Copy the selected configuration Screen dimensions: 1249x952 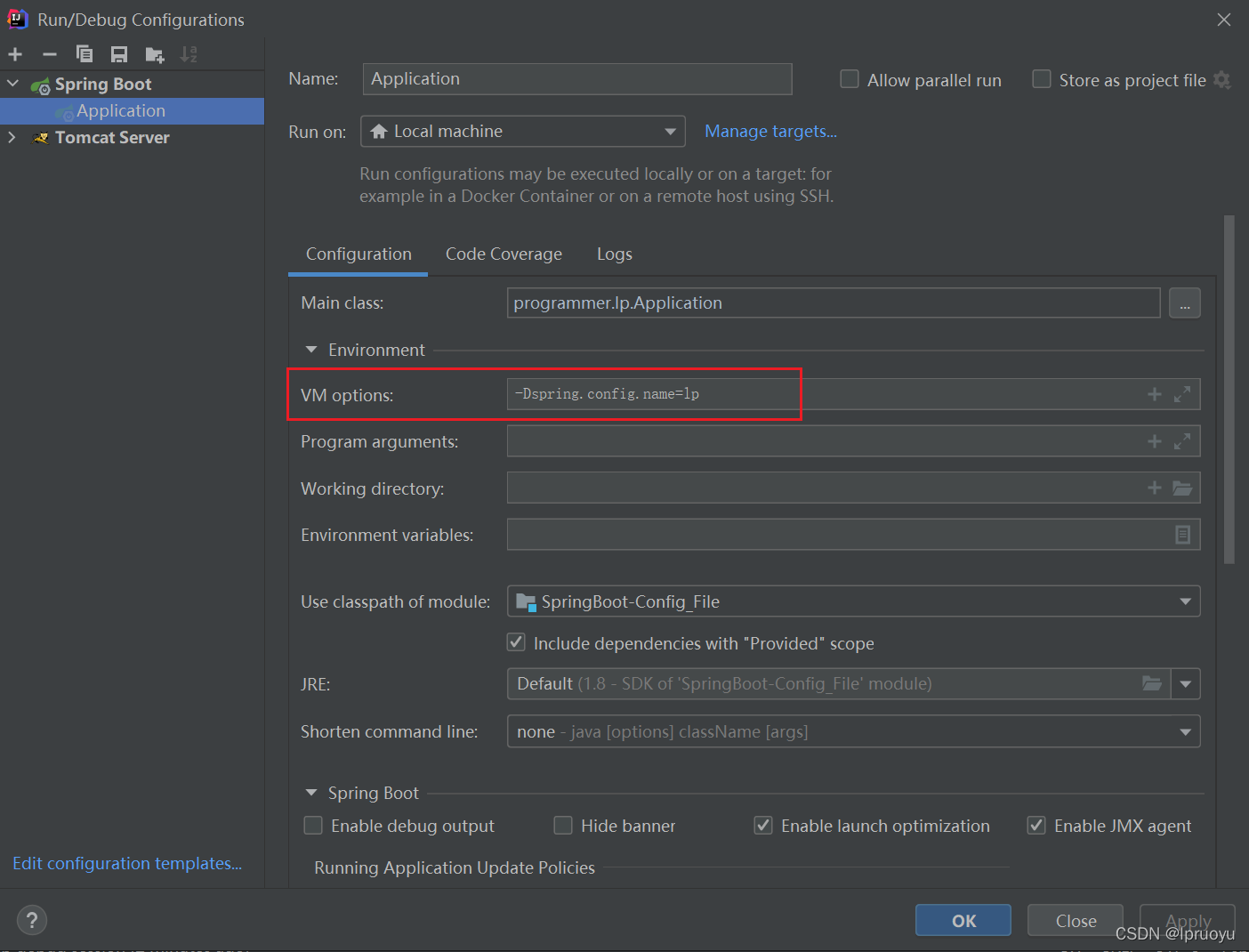pyautogui.click(x=85, y=54)
